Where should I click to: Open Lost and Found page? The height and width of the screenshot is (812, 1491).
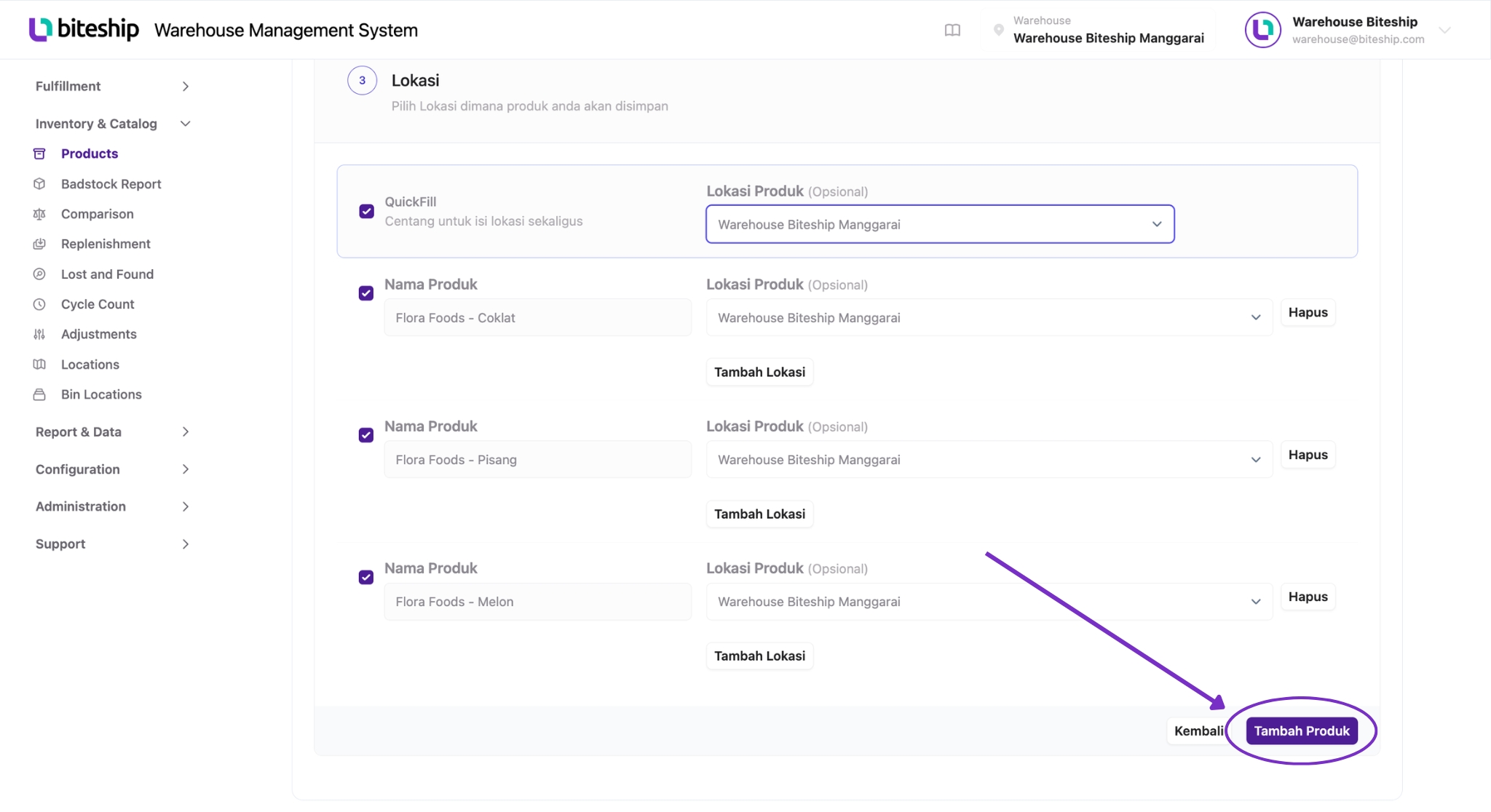(107, 274)
